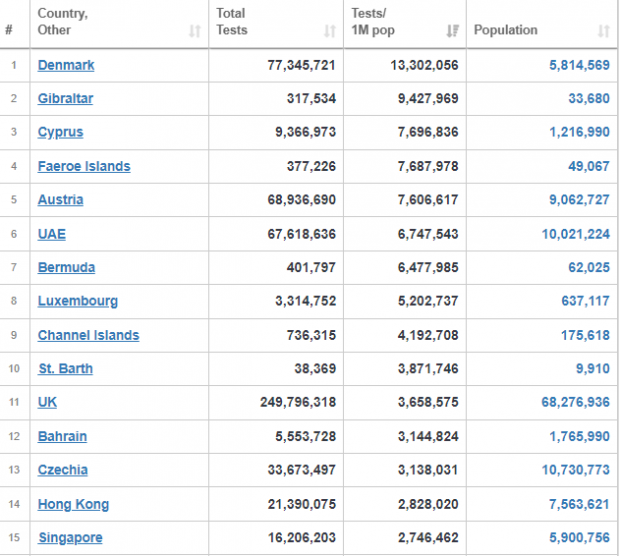Image resolution: width=620 pixels, height=556 pixels.
Task: Go to the UAE country page
Action: click(52, 234)
